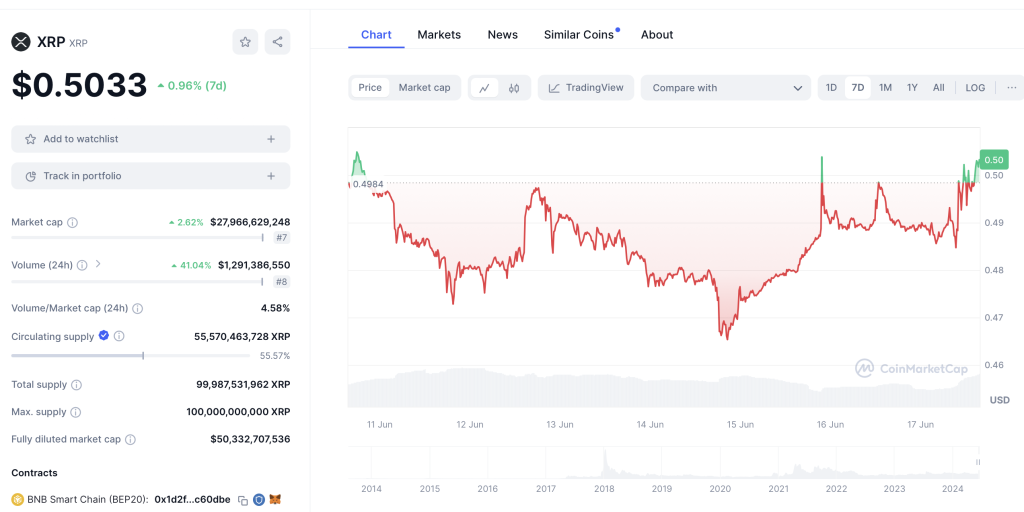The image size is (1024, 512).
Task: Open the Compare with dropdown
Action: [726, 88]
